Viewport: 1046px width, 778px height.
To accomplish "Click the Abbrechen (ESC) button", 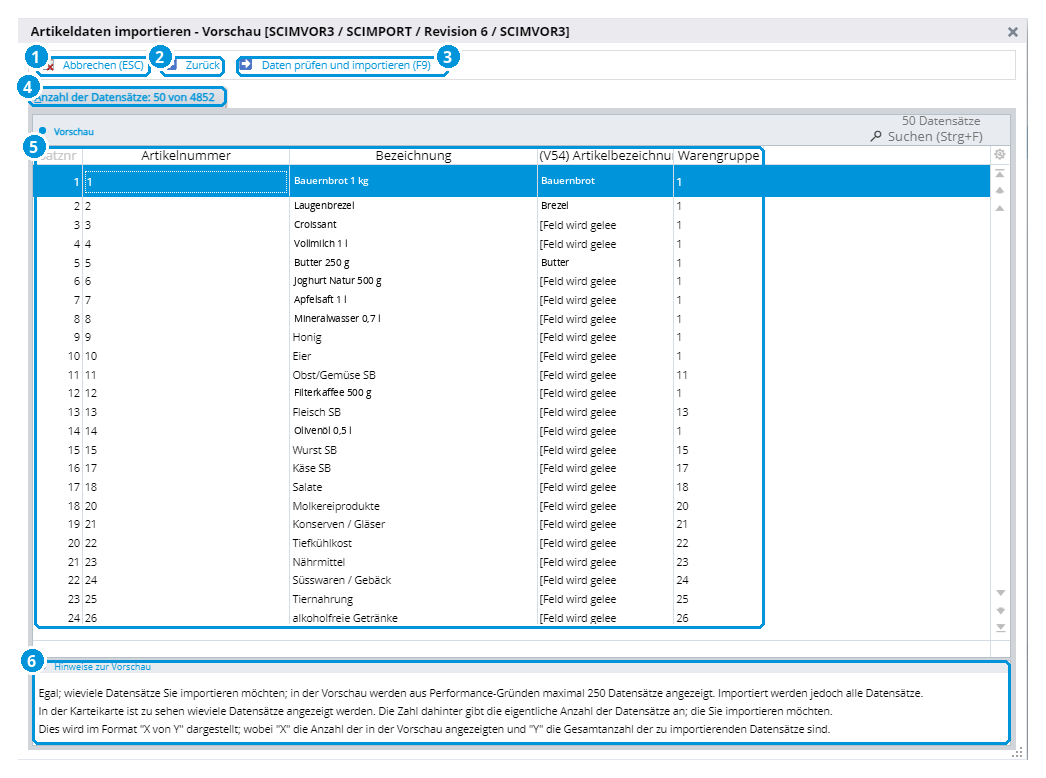I will pos(95,65).
